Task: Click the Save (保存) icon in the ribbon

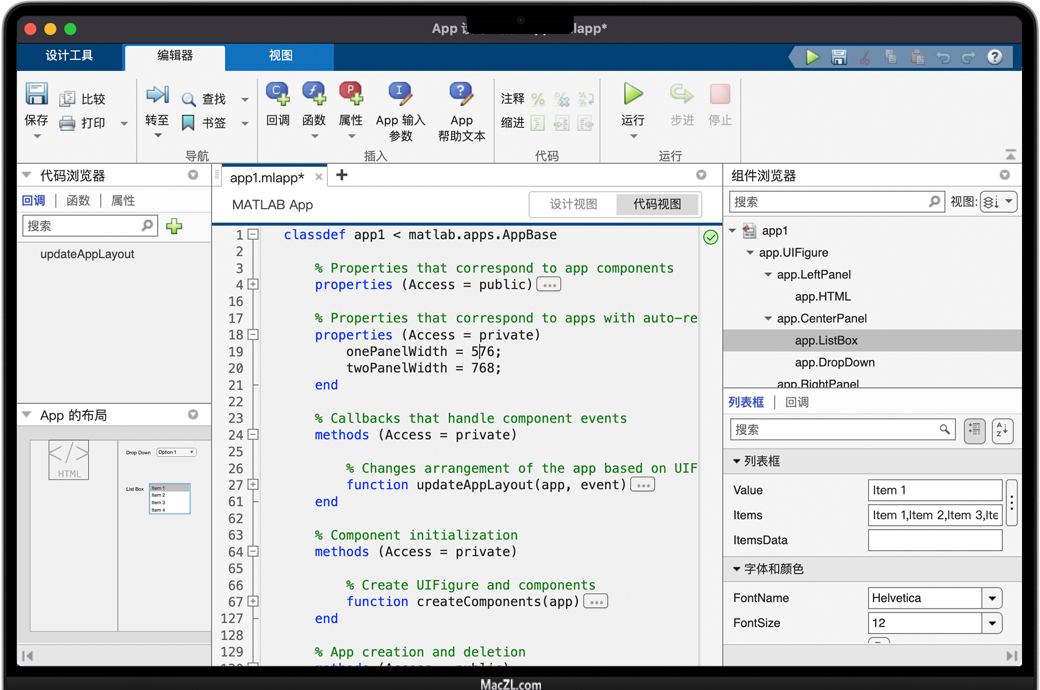Action: pyautogui.click(x=36, y=95)
